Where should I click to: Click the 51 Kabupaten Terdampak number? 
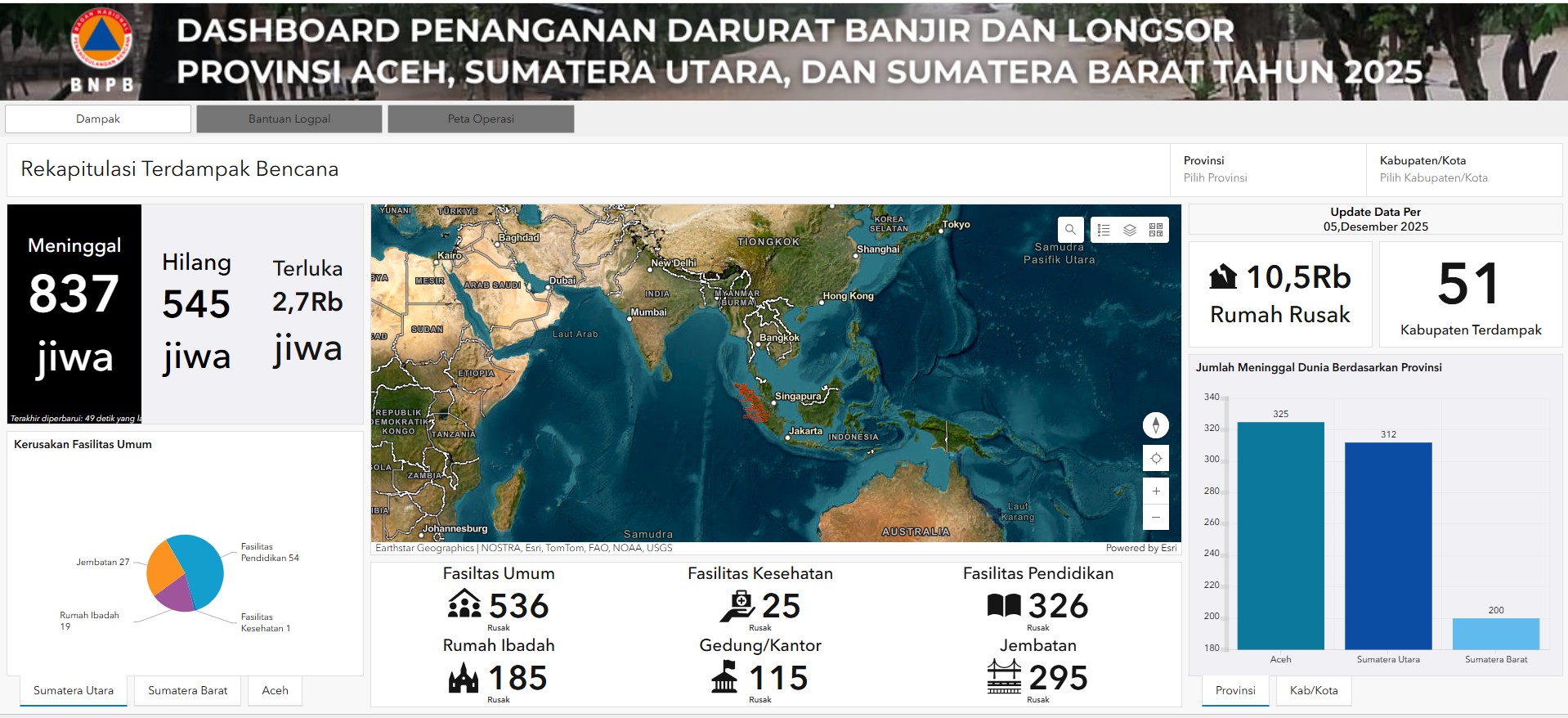coord(1469,284)
